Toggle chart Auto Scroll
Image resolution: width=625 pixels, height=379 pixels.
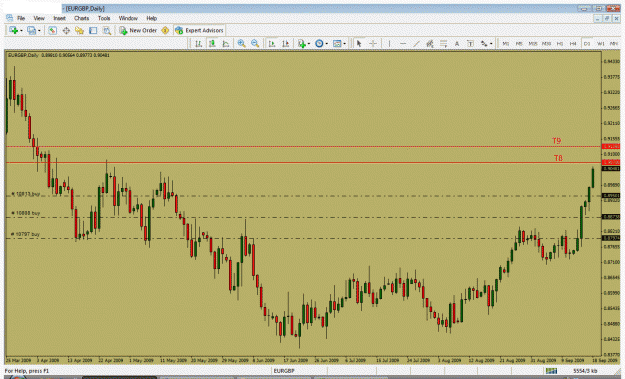click(x=272, y=43)
